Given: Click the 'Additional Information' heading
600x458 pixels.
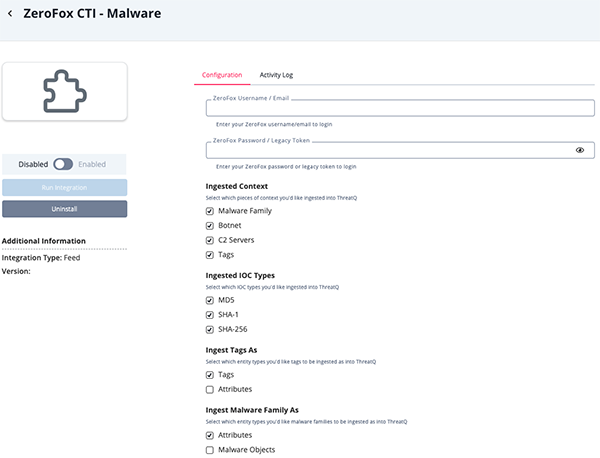Looking at the screenshot, I should [44, 241].
